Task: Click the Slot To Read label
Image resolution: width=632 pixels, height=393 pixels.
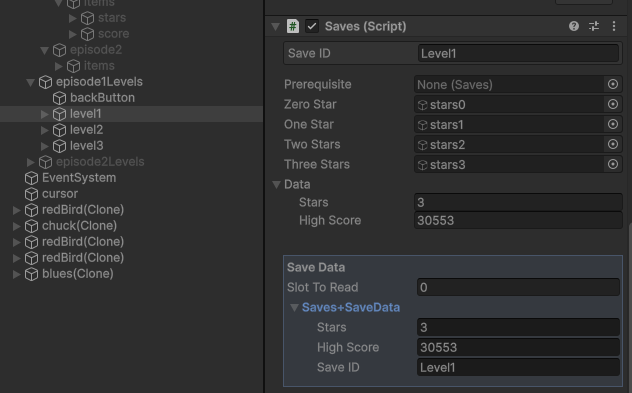Action: 322,287
